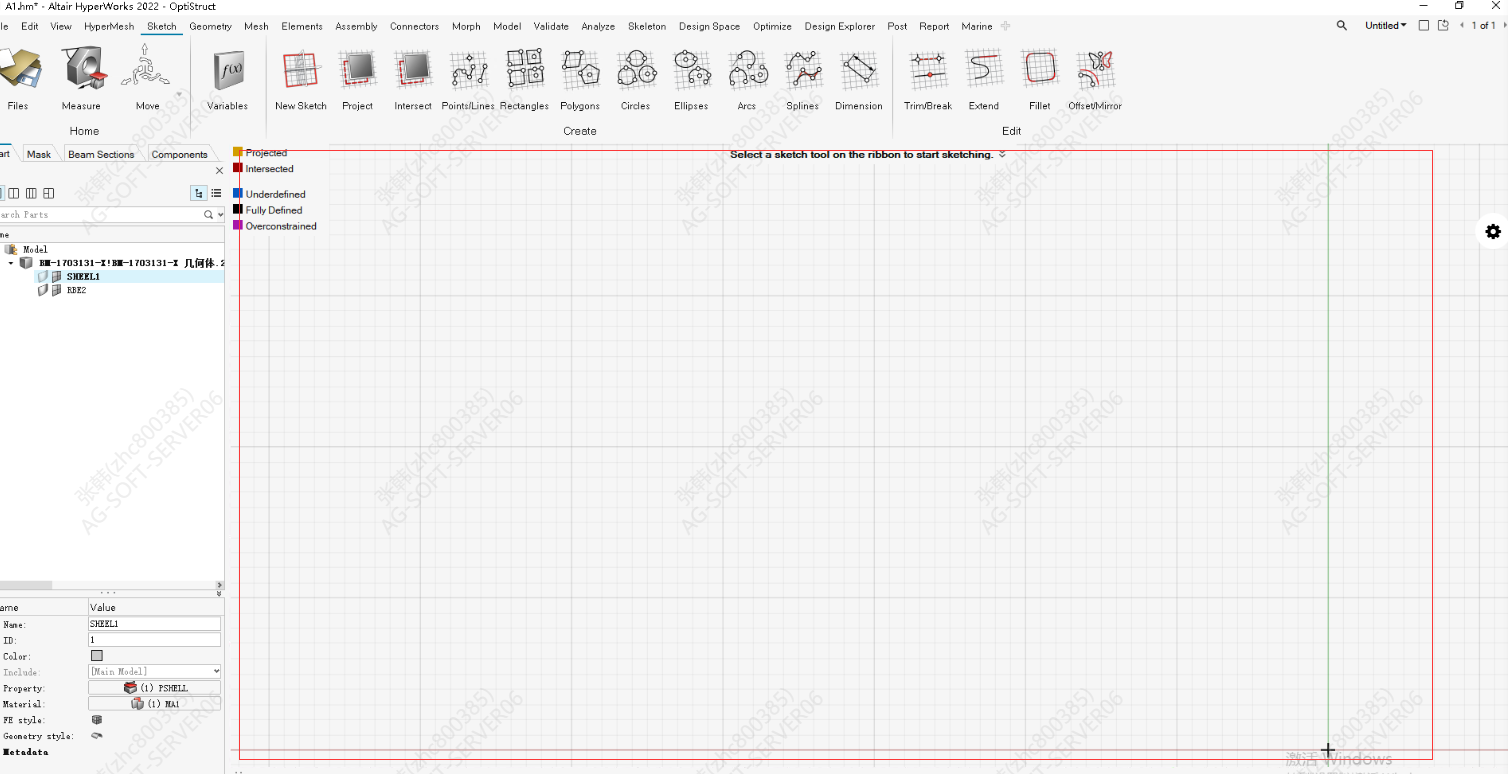This screenshot has width=1508, height=774.
Task: Expand the Include Main Model dropdown
Action: coord(216,672)
